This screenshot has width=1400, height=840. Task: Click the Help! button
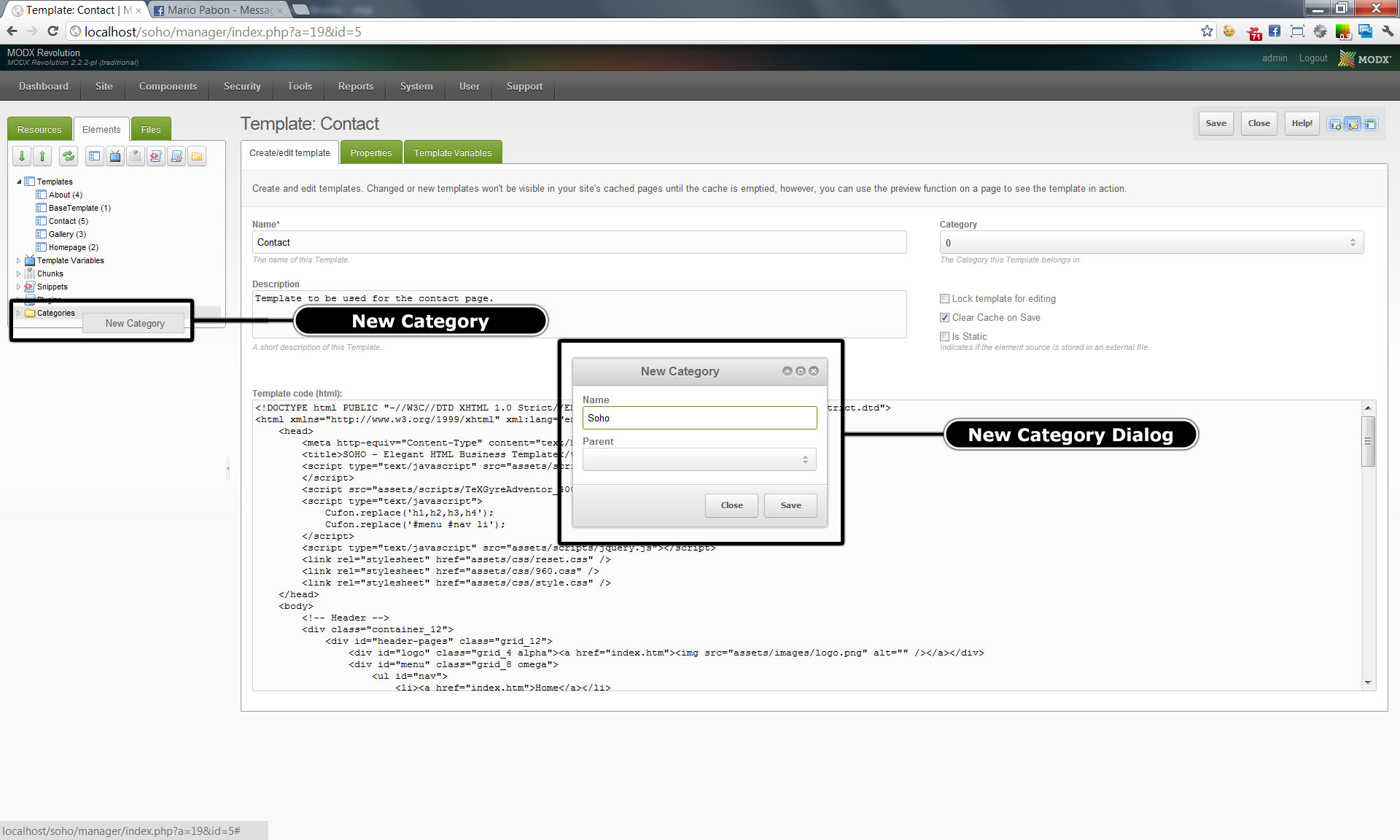[x=1302, y=123]
